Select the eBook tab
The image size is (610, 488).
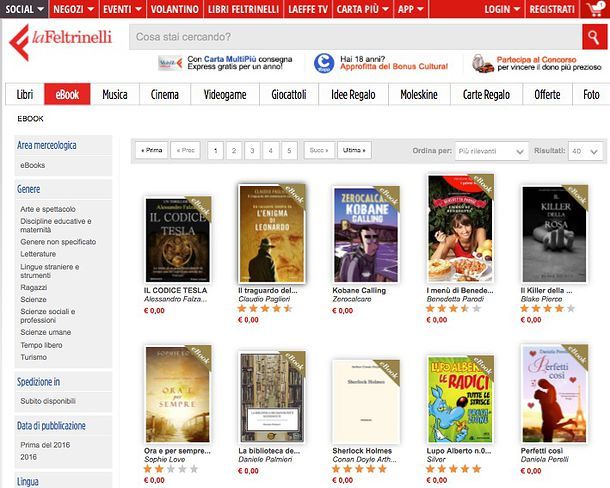[x=67, y=94]
